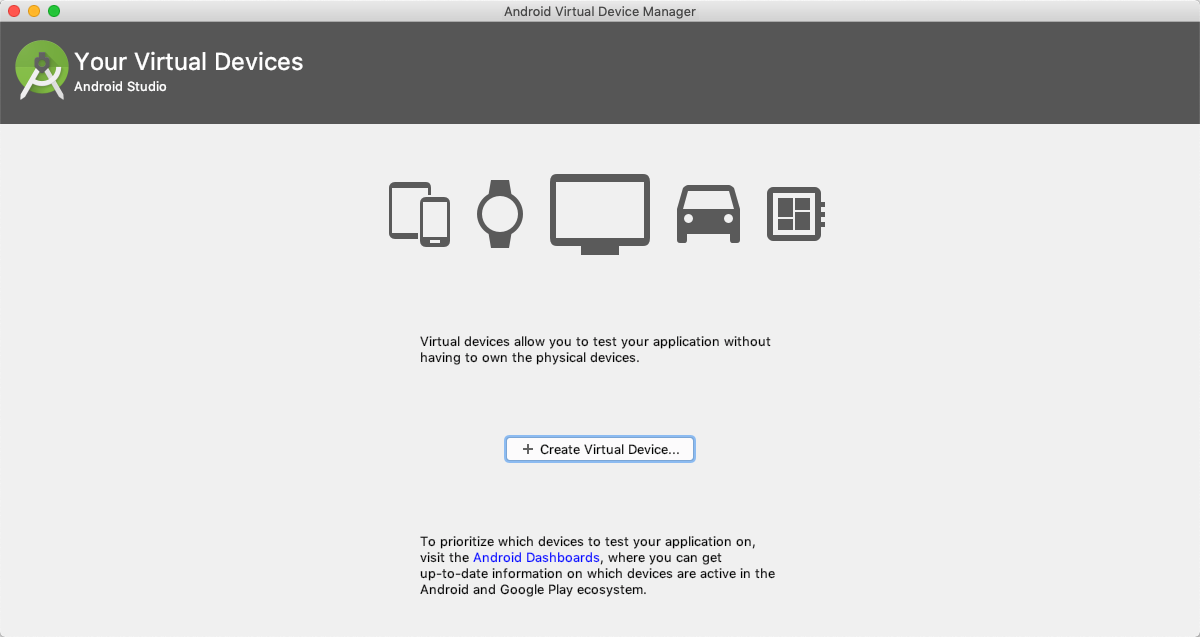
Task: Click the Android Studio subtitle text
Action: 120,87
